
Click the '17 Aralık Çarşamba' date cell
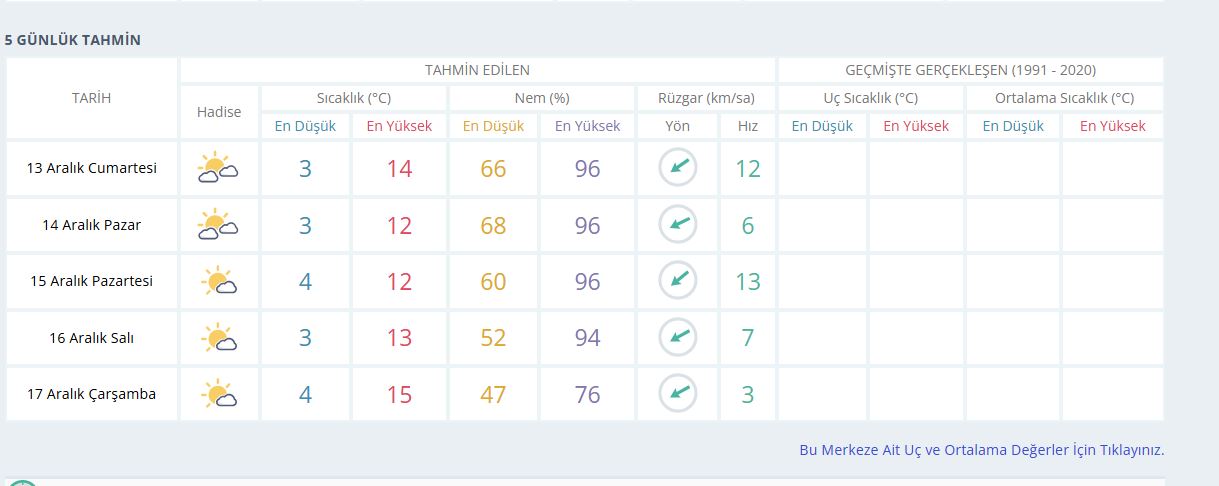coord(92,394)
